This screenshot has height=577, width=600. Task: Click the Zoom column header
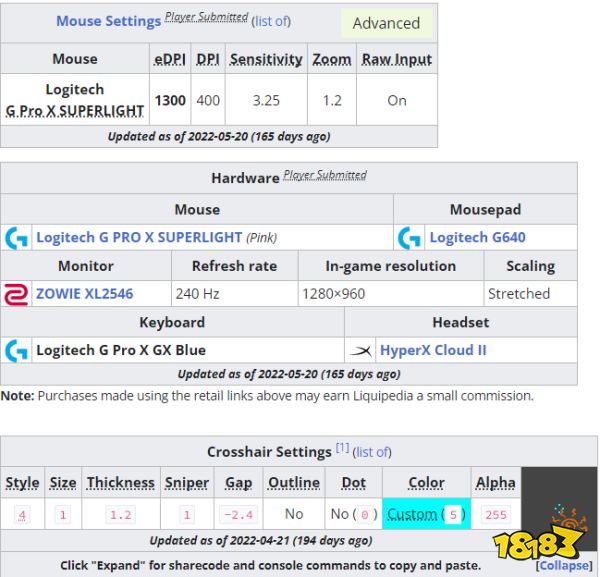point(332,59)
